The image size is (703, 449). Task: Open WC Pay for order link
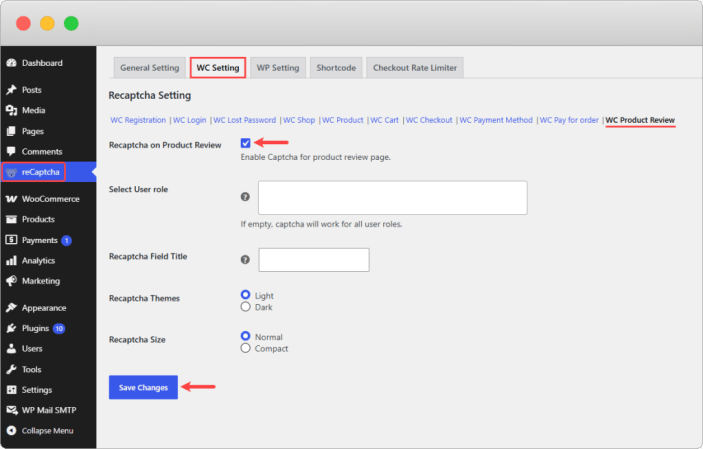[x=569, y=120]
